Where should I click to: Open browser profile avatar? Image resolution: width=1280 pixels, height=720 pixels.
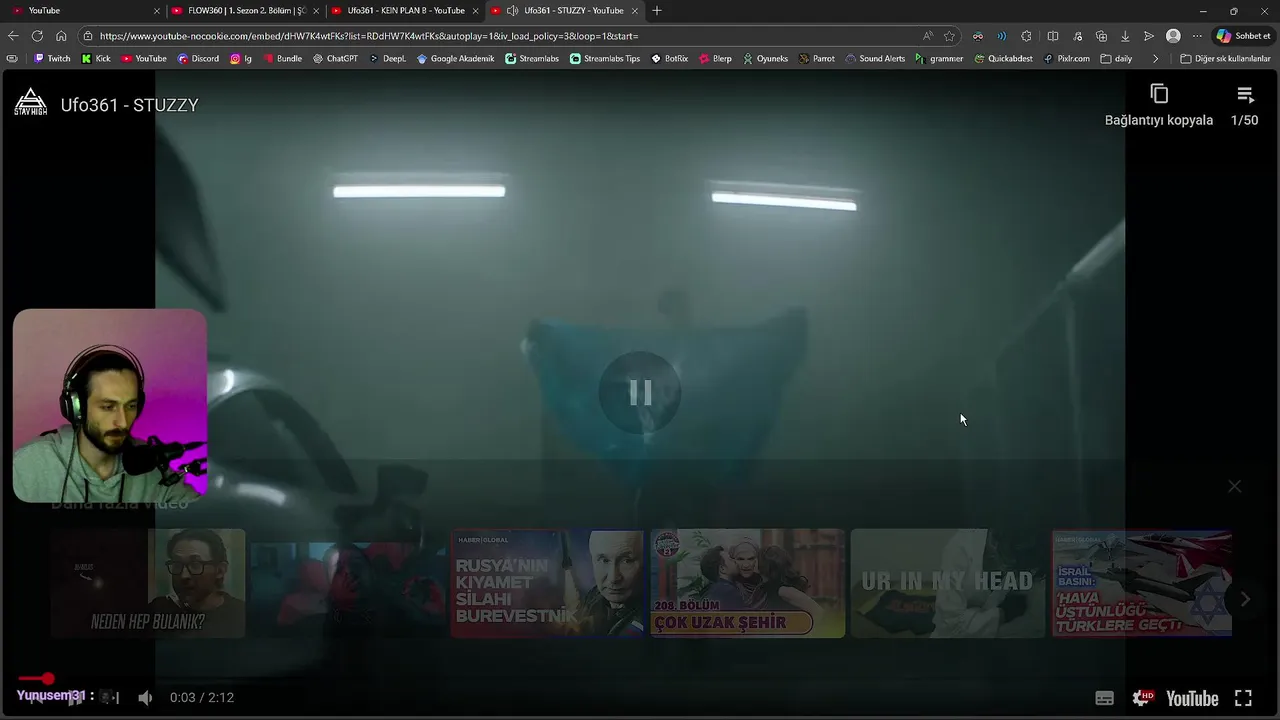coord(1173,36)
